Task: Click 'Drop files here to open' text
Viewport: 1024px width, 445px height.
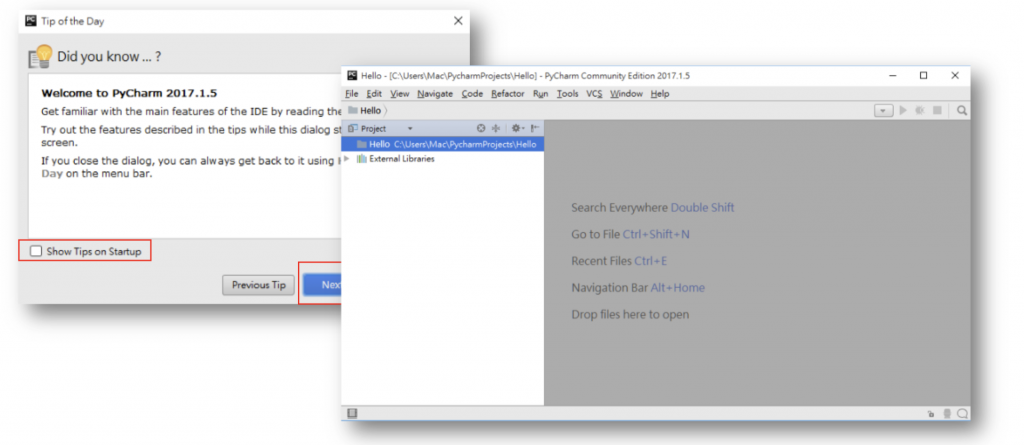Action: coord(630,314)
